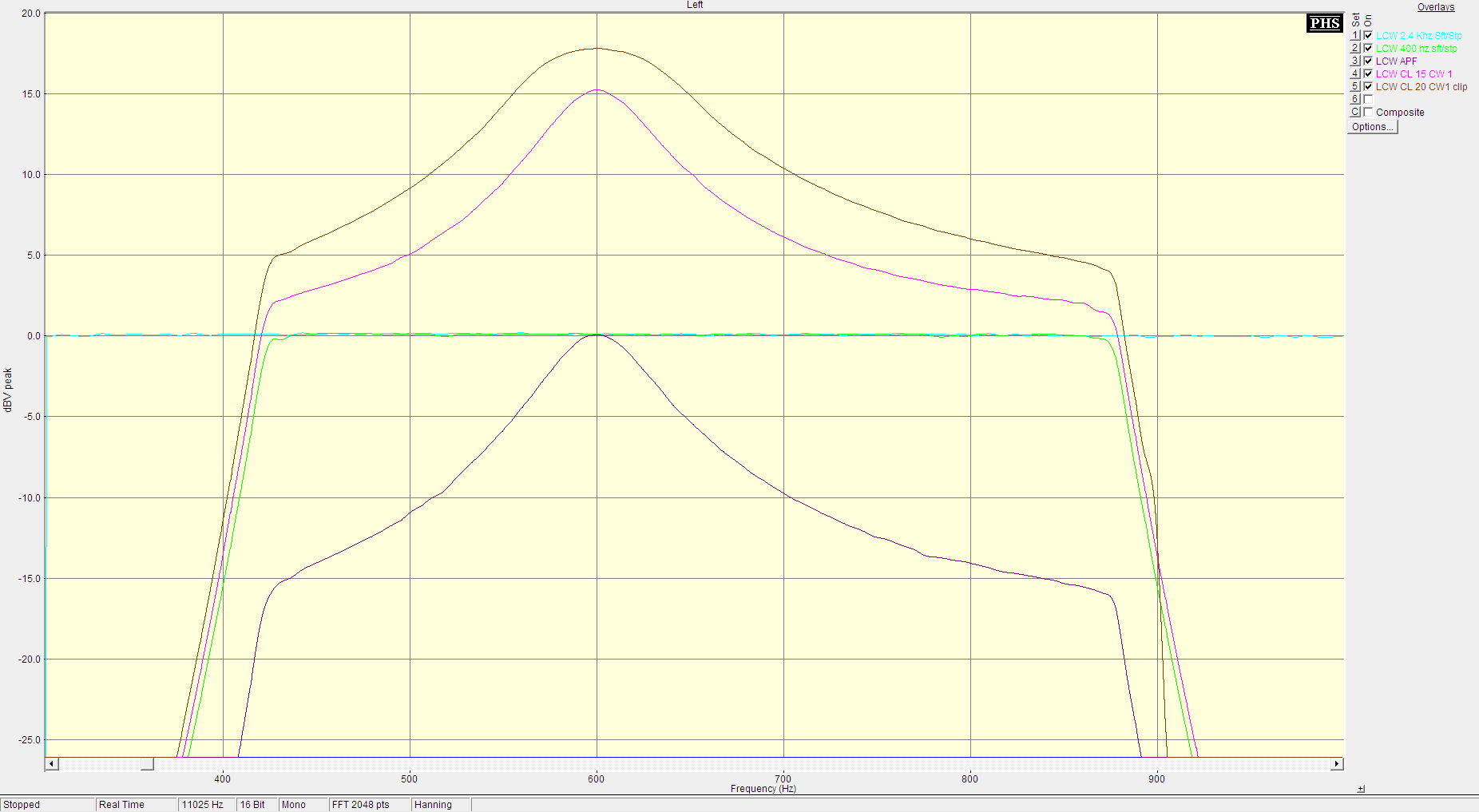The image size is (1479, 812).
Task: Turn on the empty overlay 6 checkbox
Action: [1368, 100]
